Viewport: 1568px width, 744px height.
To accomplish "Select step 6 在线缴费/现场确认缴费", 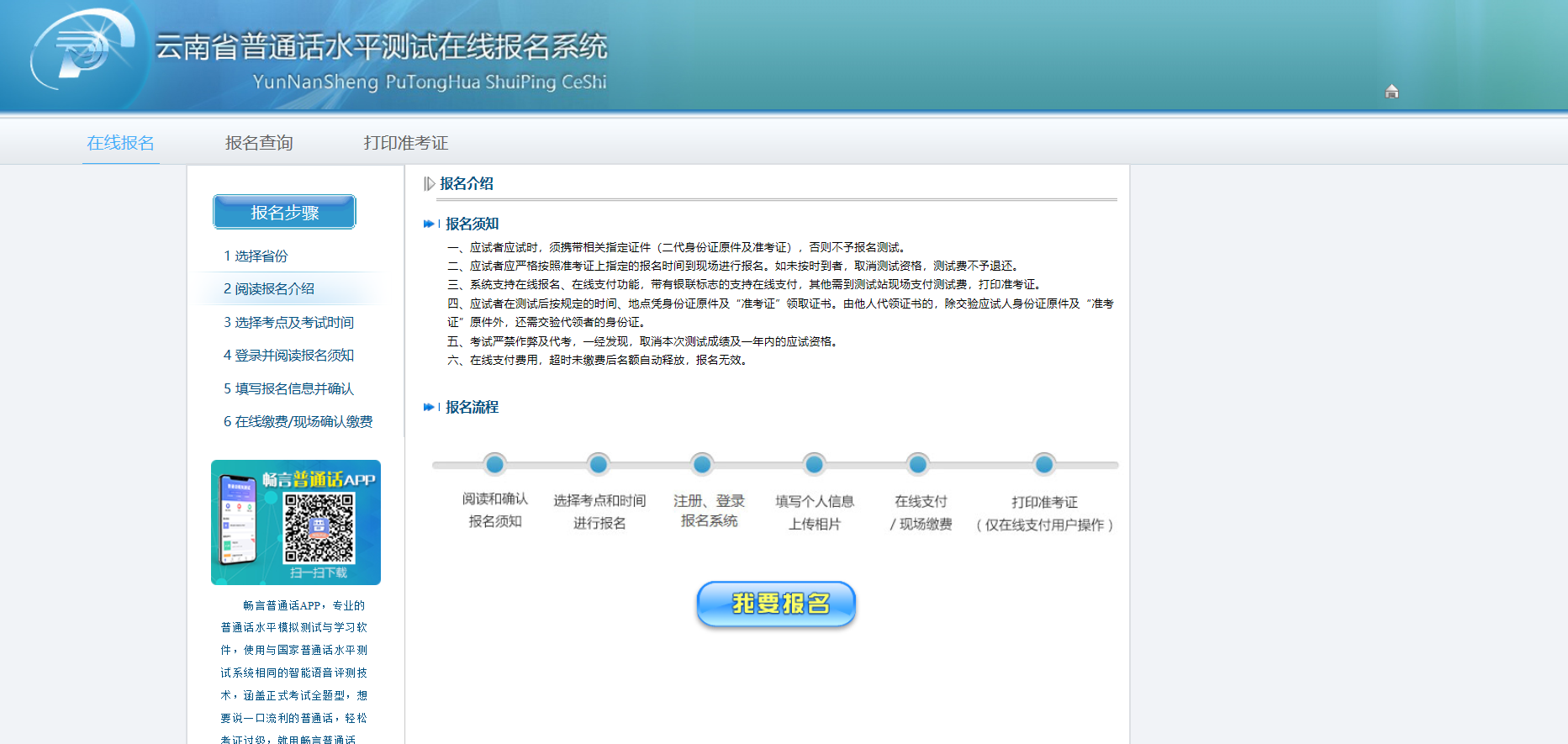I will [298, 421].
